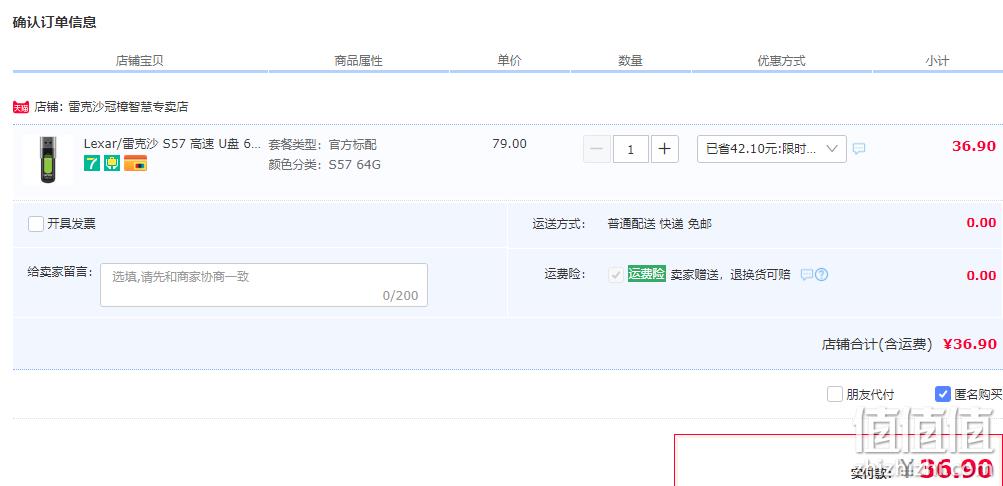Click the quantity input field showing 1

click(x=631, y=149)
